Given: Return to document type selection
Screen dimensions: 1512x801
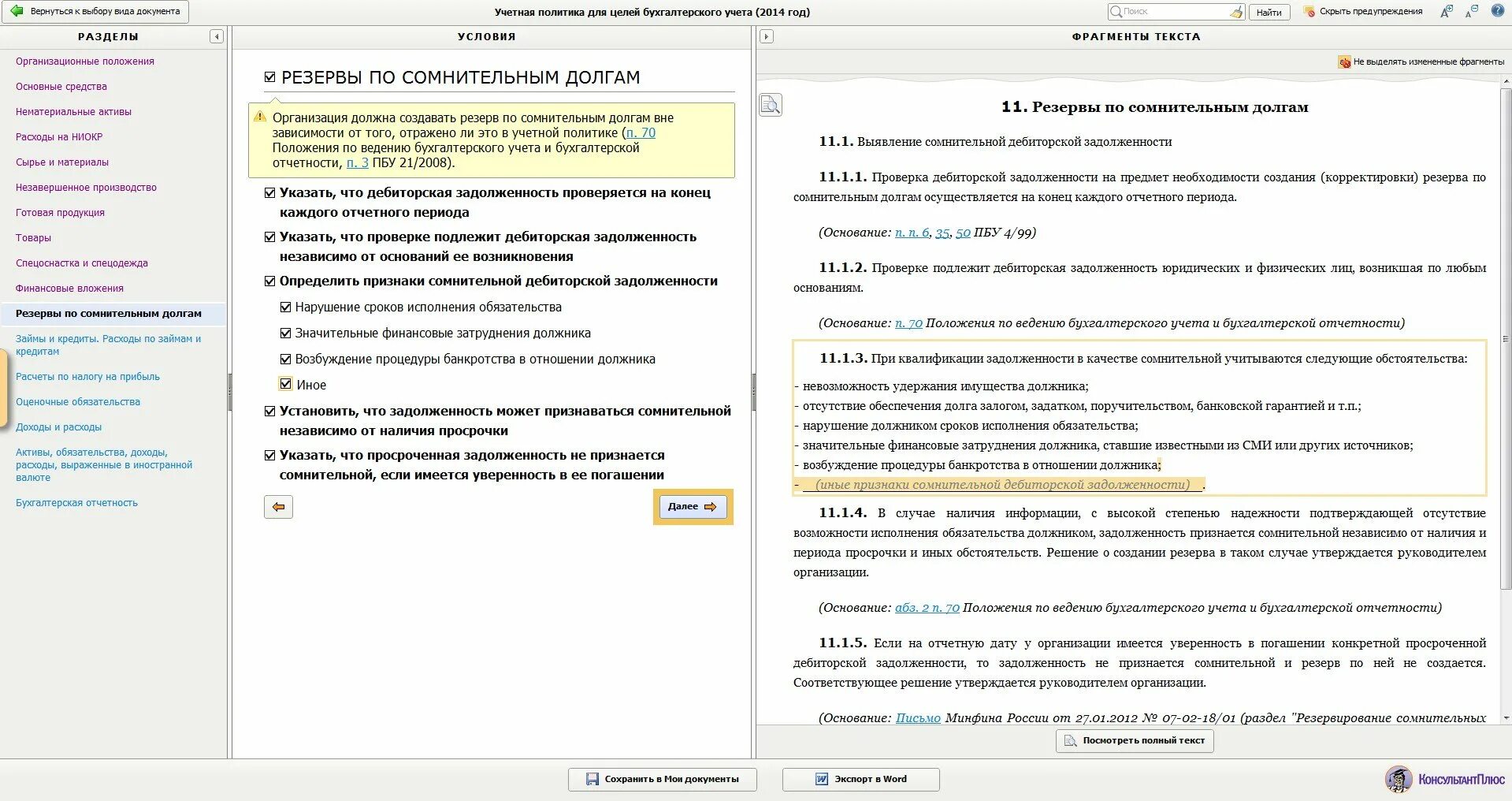Looking at the screenshot, I should (x=95, y=11).
